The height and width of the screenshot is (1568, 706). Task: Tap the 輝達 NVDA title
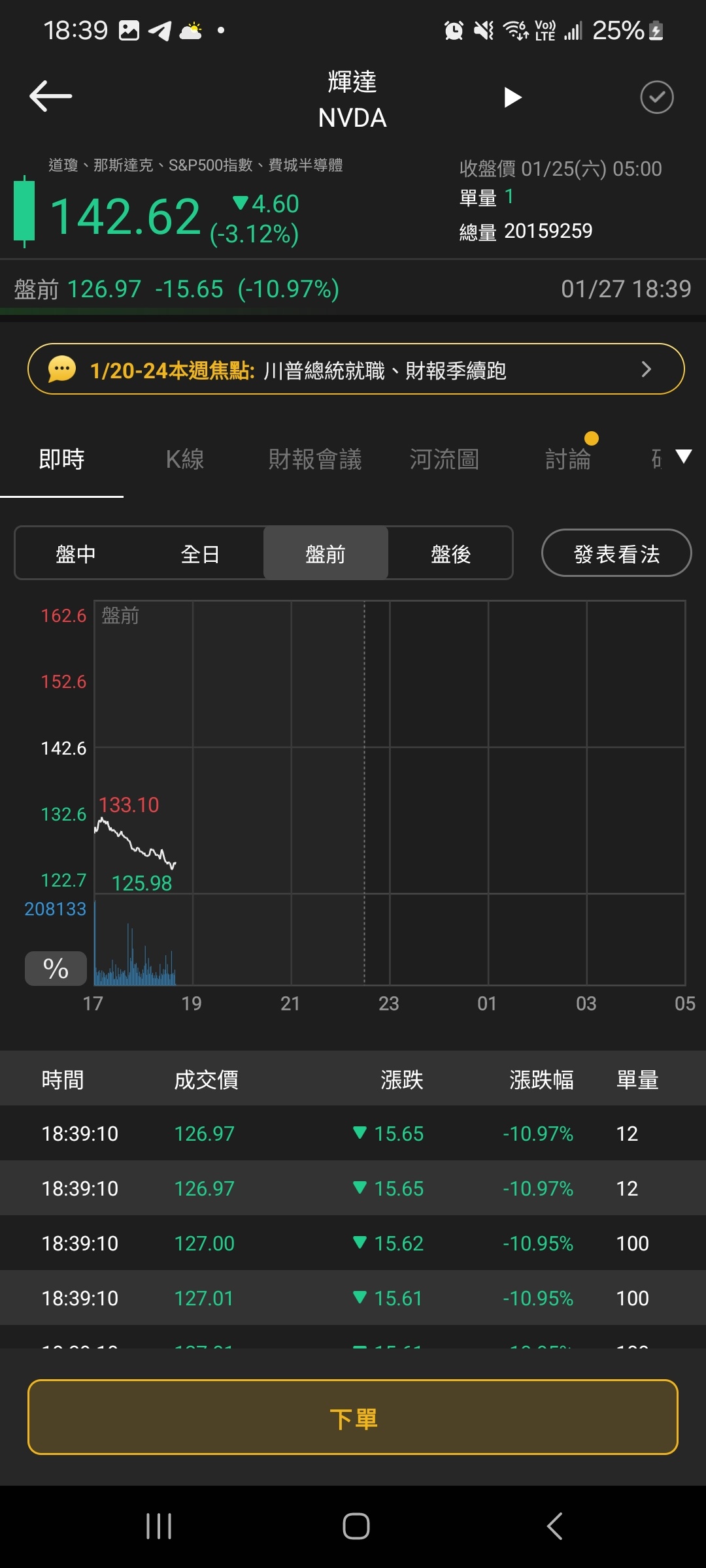tap(352, 100)
